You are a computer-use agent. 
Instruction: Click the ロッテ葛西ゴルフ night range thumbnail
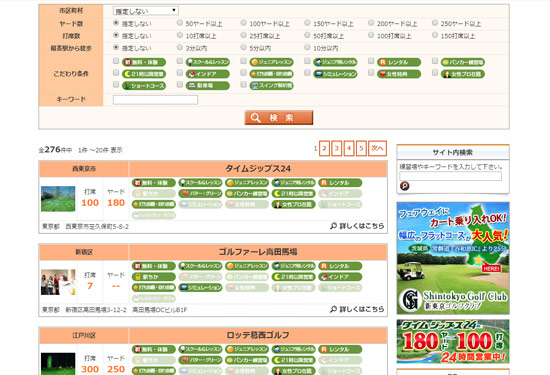(x=58, y=364)
